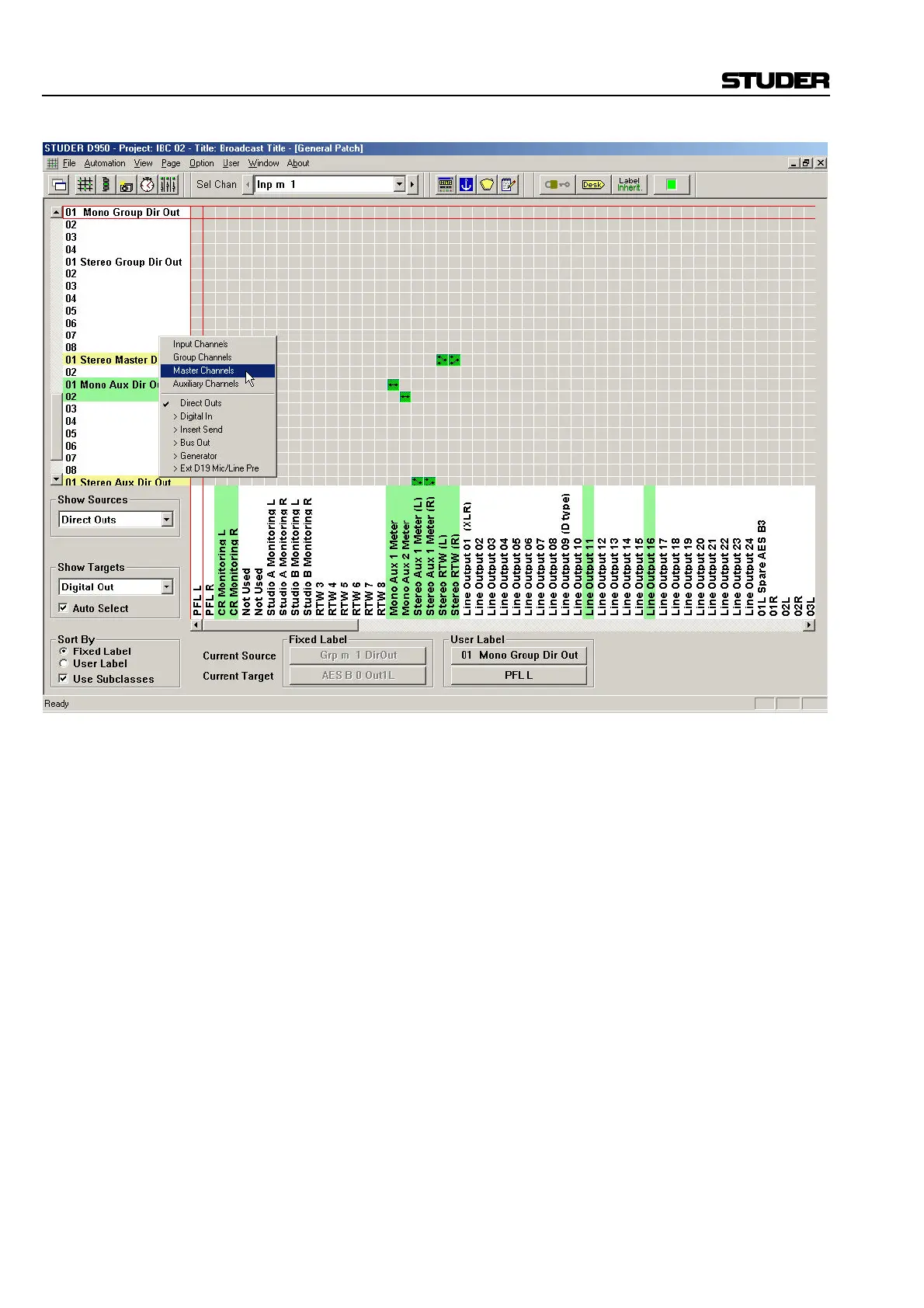Click the lock and key toolbar icon
924x1308 pixels.
(558, 185)
